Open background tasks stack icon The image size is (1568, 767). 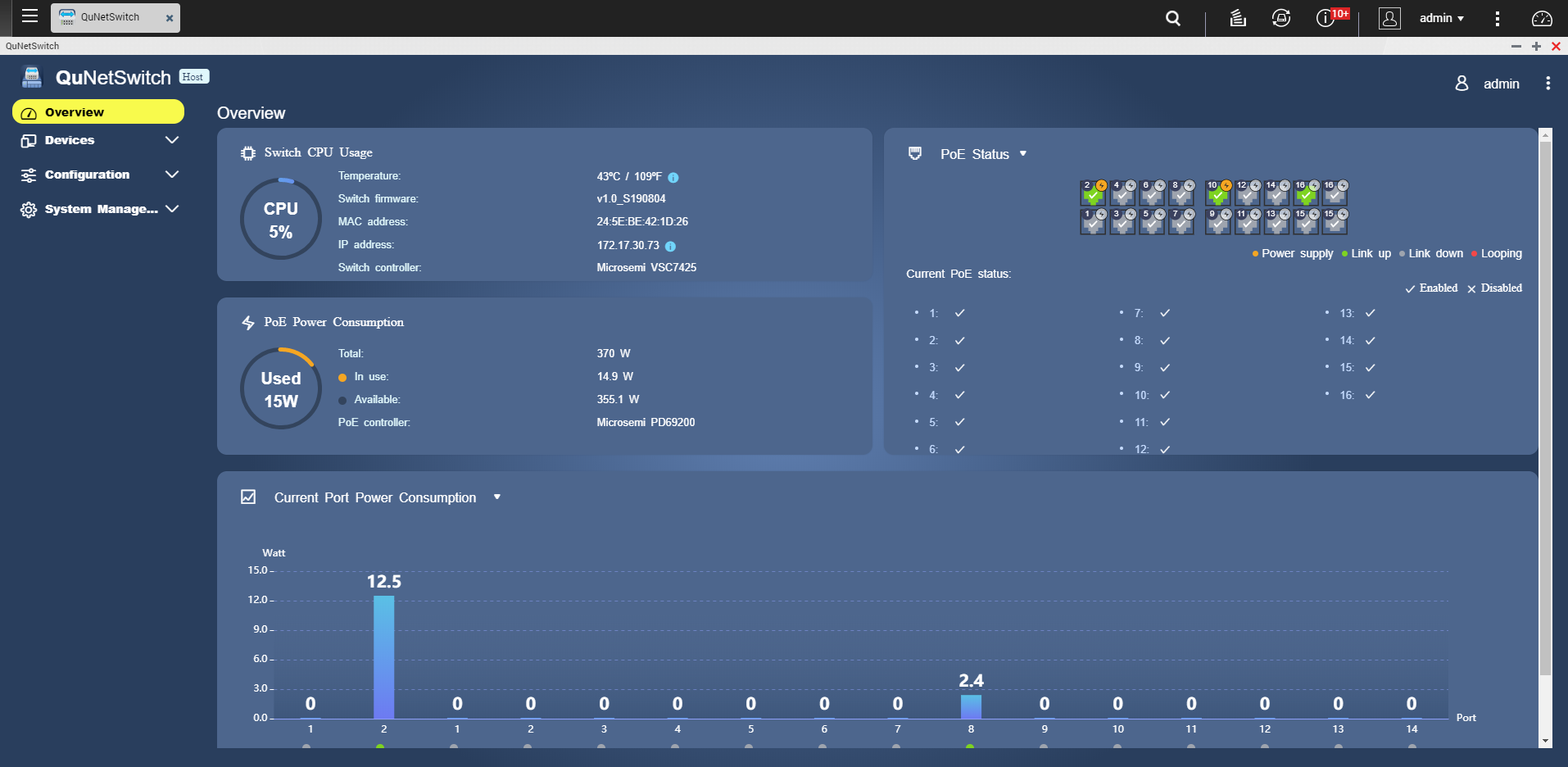(x=1238, y=18)
